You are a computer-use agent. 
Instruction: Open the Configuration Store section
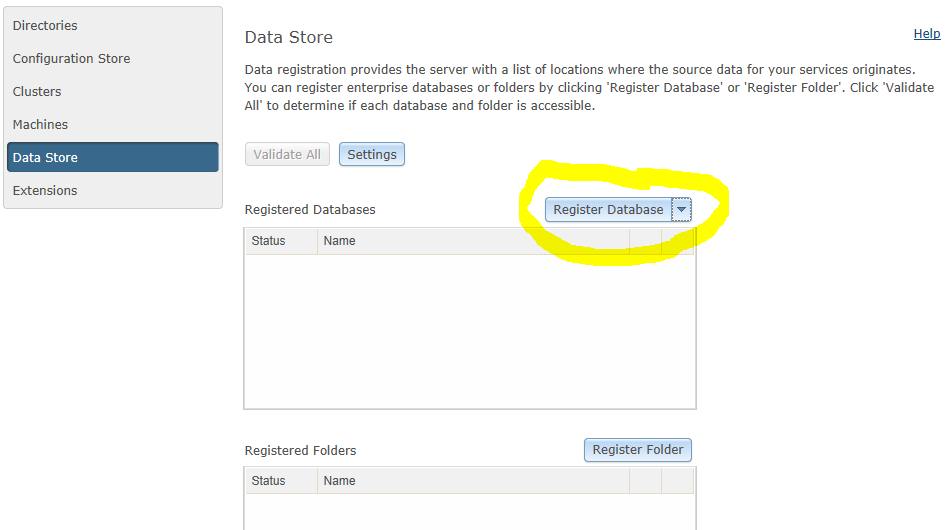tap(112, 58)
